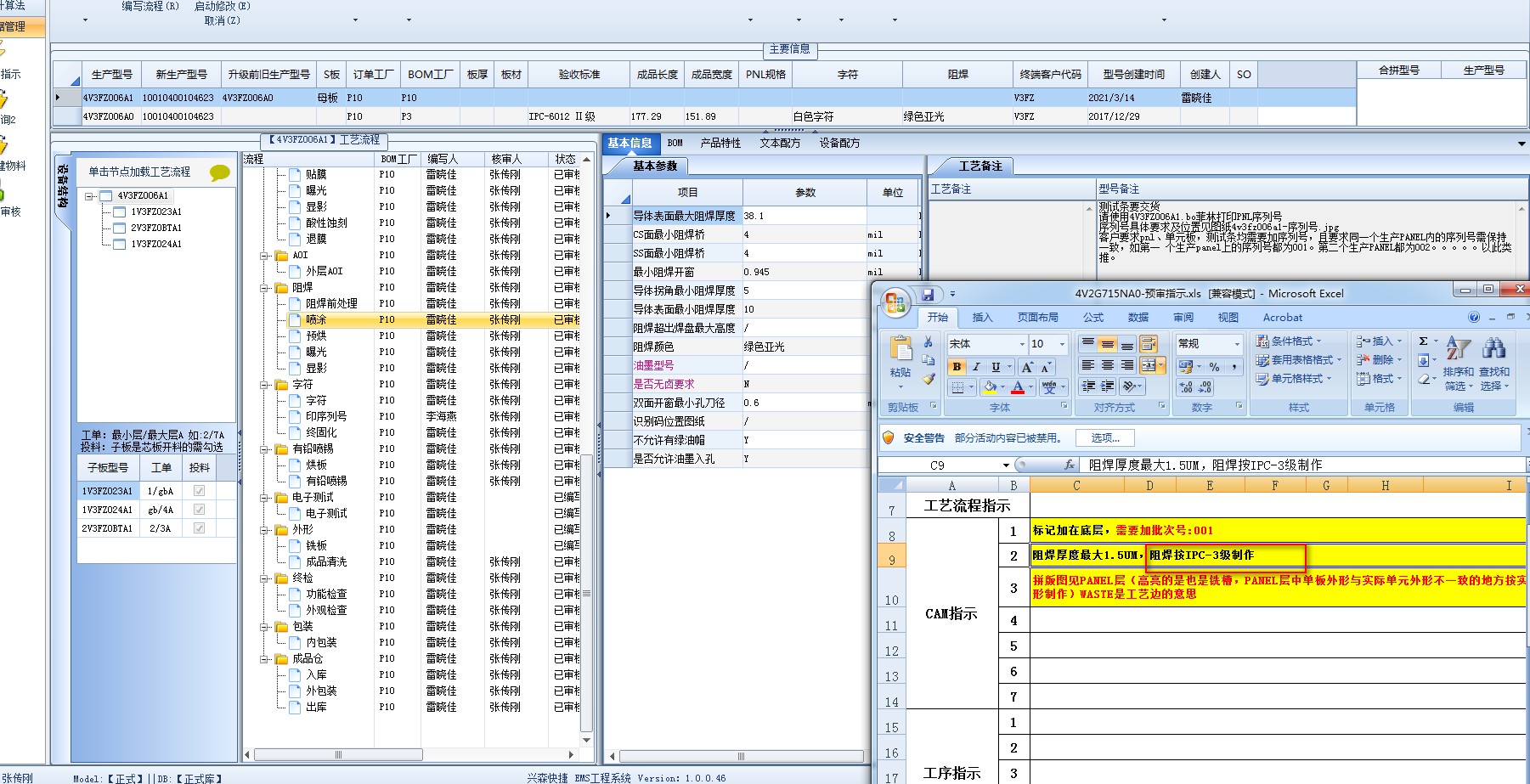Increase font size with the large A icon

point(1027,367)
